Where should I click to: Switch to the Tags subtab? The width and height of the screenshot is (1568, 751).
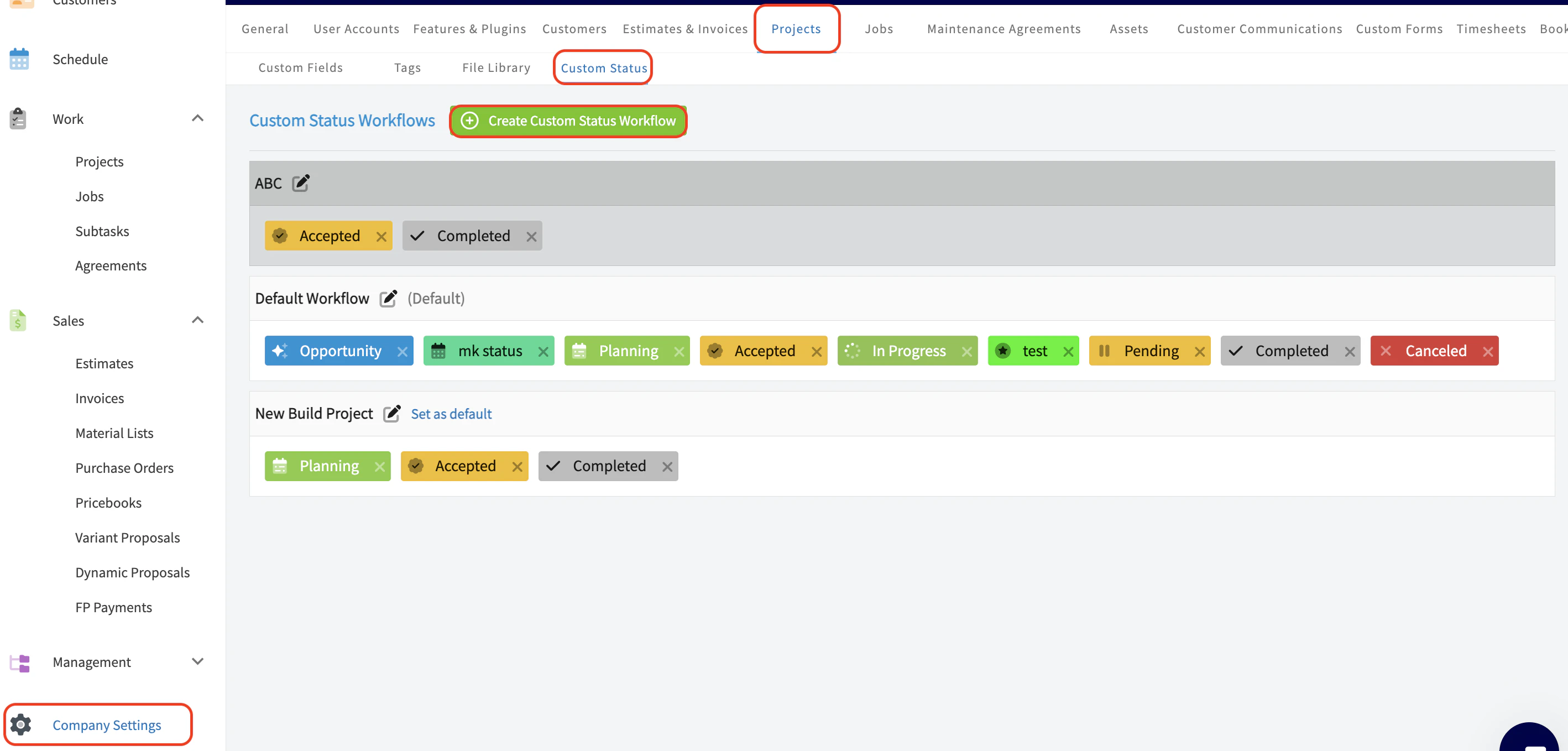coord(407,67)
